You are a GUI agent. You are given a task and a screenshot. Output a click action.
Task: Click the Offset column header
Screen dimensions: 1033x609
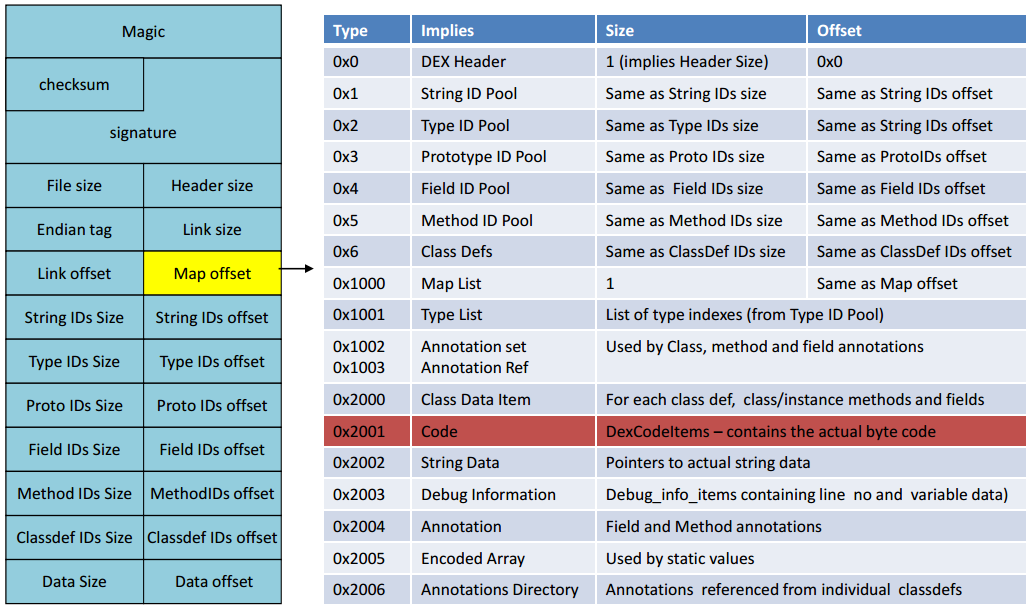click(916, 30)
